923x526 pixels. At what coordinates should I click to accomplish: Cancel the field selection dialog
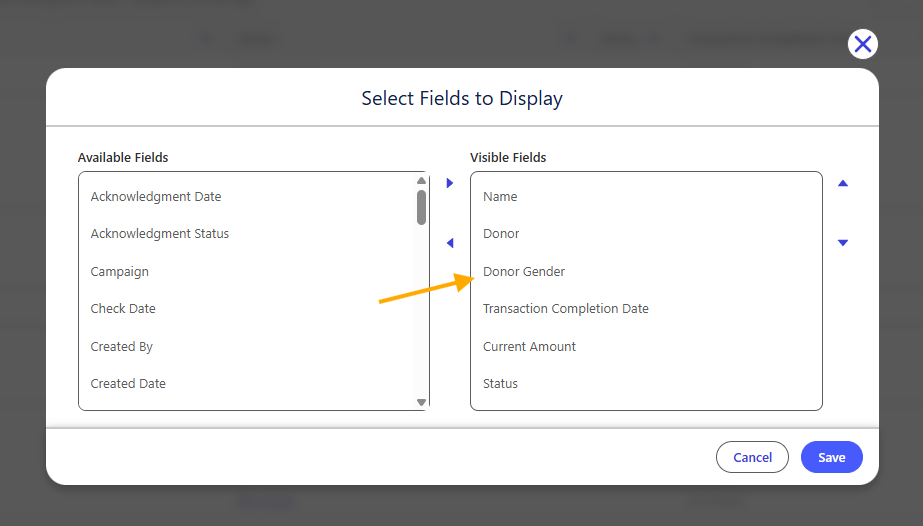752,457
